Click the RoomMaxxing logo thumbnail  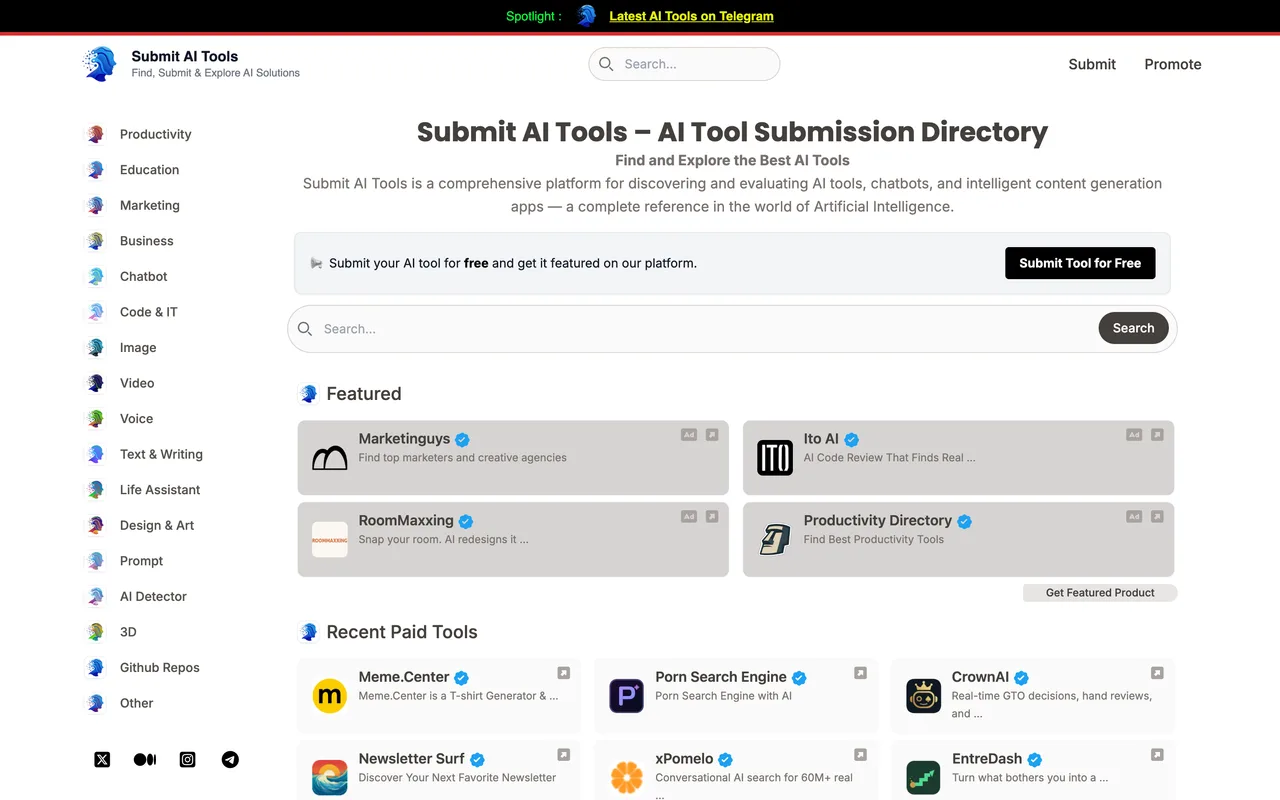tap(330, 540)
